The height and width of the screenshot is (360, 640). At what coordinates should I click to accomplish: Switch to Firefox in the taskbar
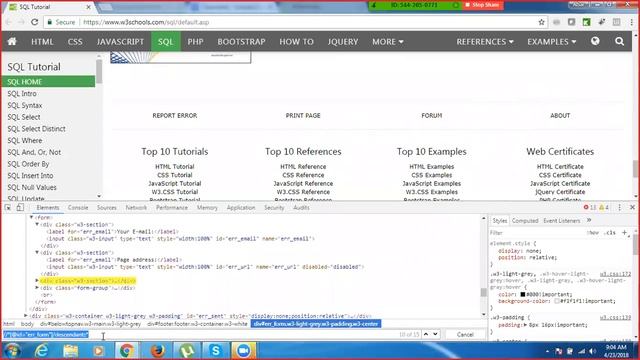click(x=157, y=351)
